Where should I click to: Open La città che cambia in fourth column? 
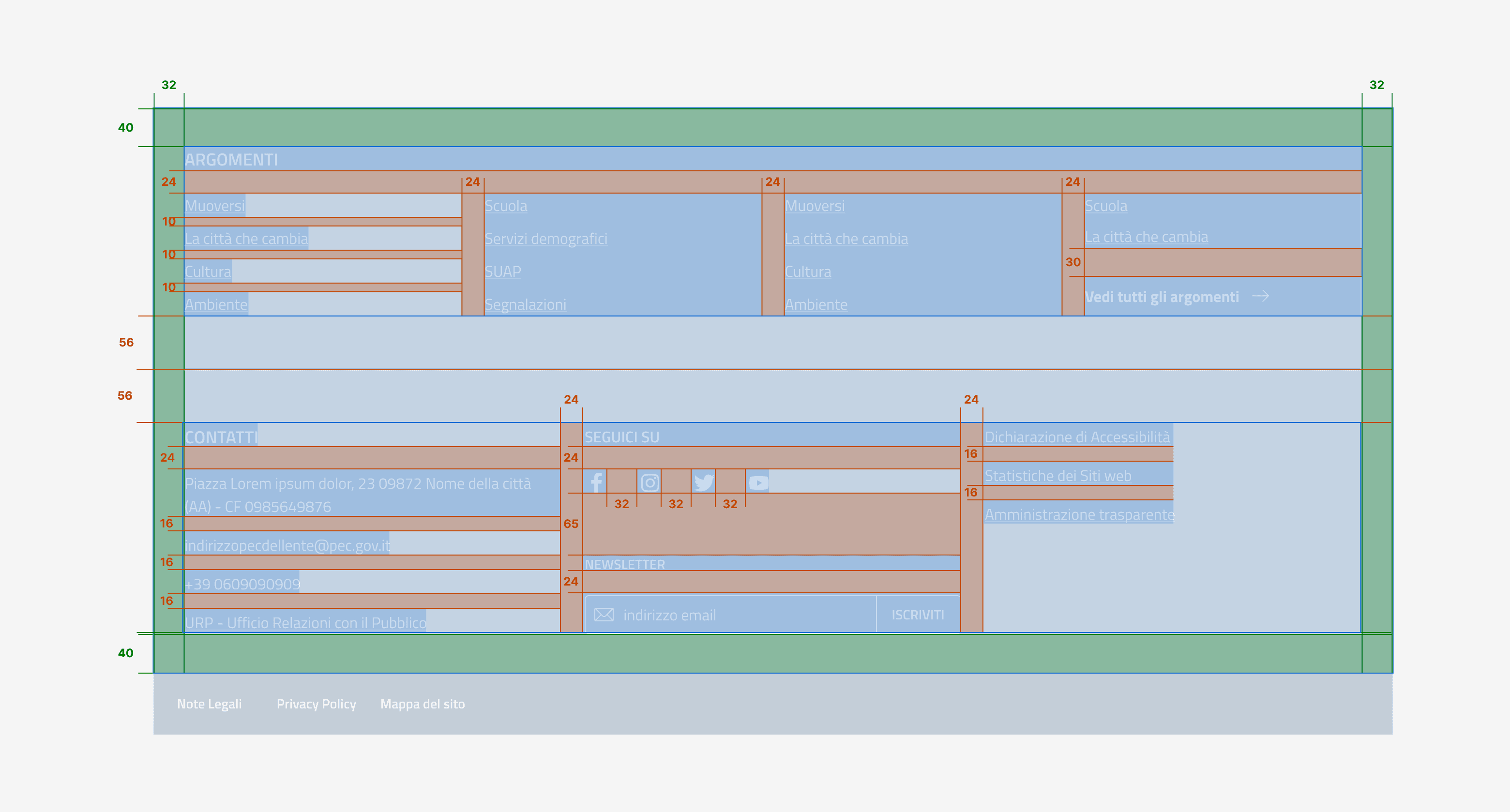pos(1147,237)
